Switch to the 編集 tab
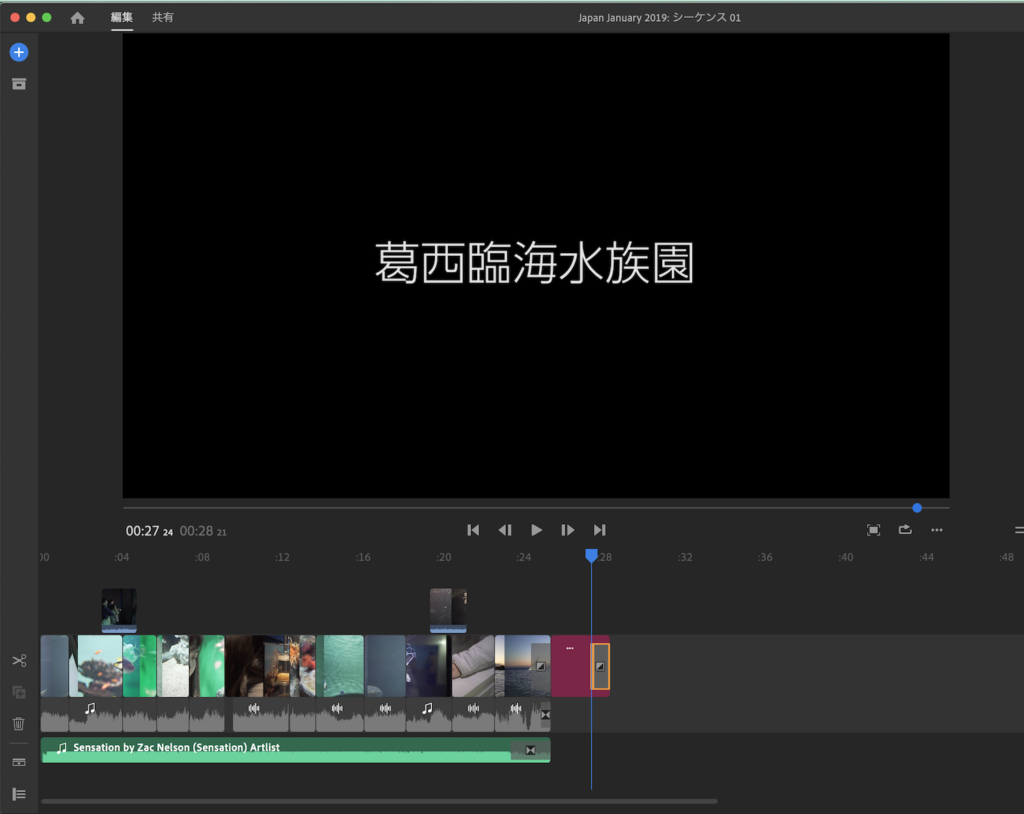This screenshot has height=814, width=1024. (122, 18)
